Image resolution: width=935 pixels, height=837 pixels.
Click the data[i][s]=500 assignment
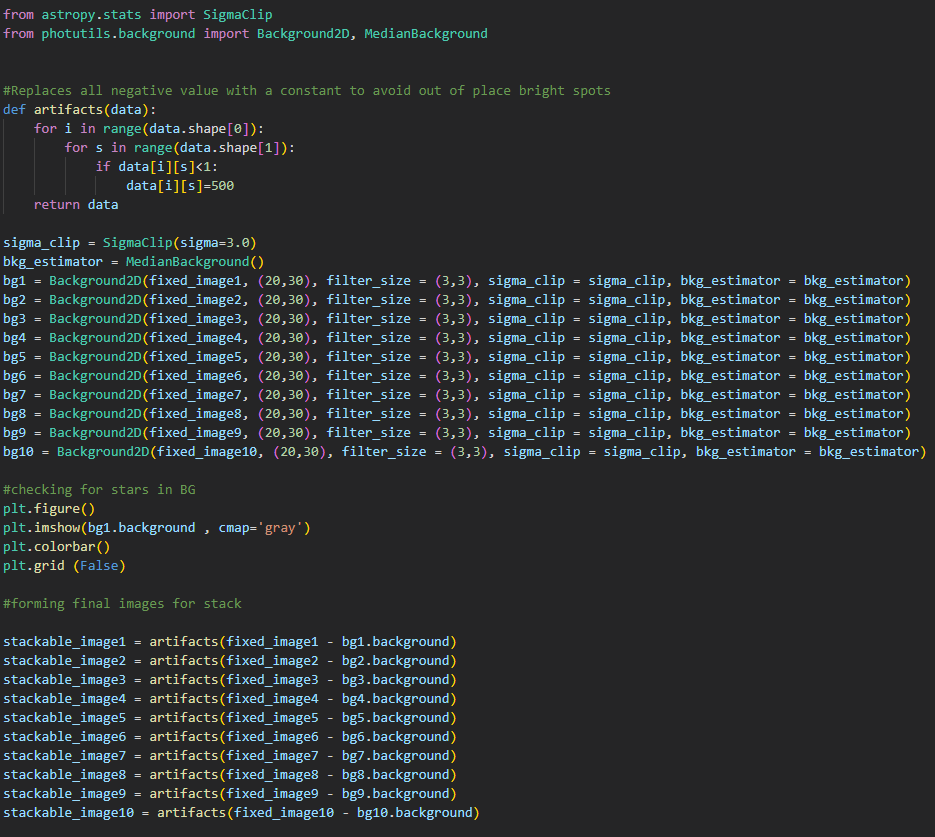180,185
